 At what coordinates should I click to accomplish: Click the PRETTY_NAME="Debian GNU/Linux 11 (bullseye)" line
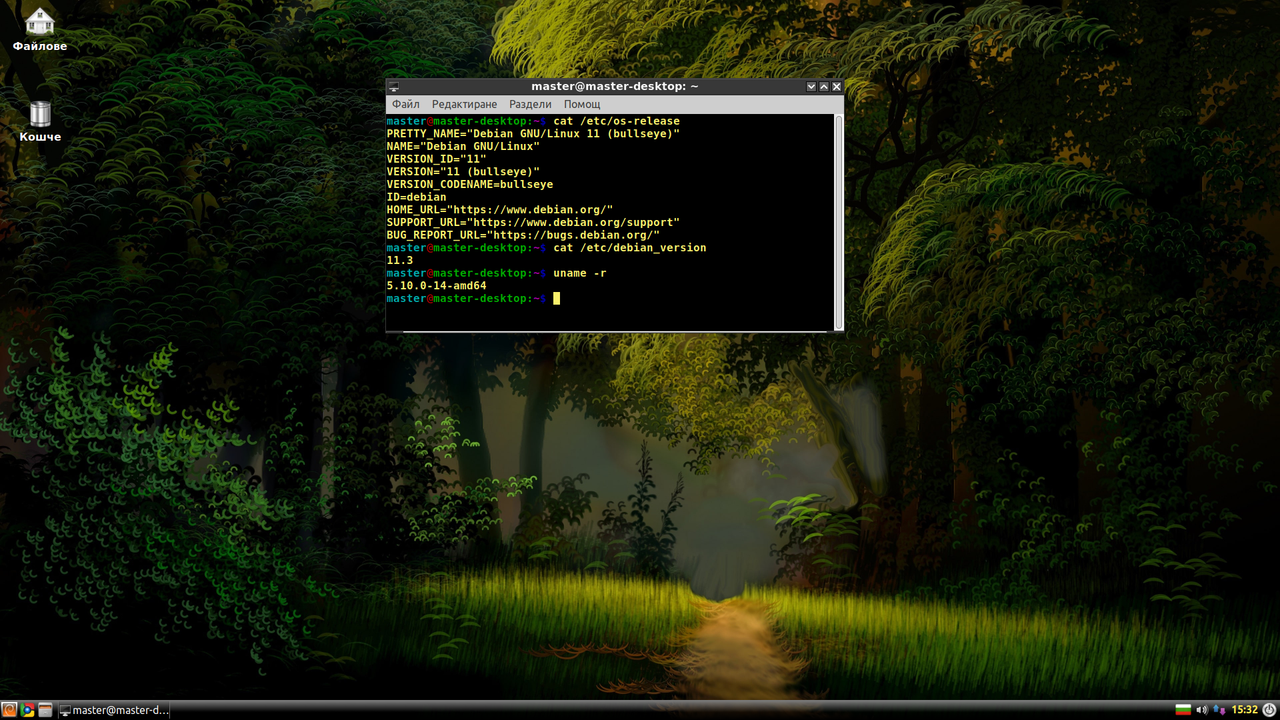click(533, 134)
